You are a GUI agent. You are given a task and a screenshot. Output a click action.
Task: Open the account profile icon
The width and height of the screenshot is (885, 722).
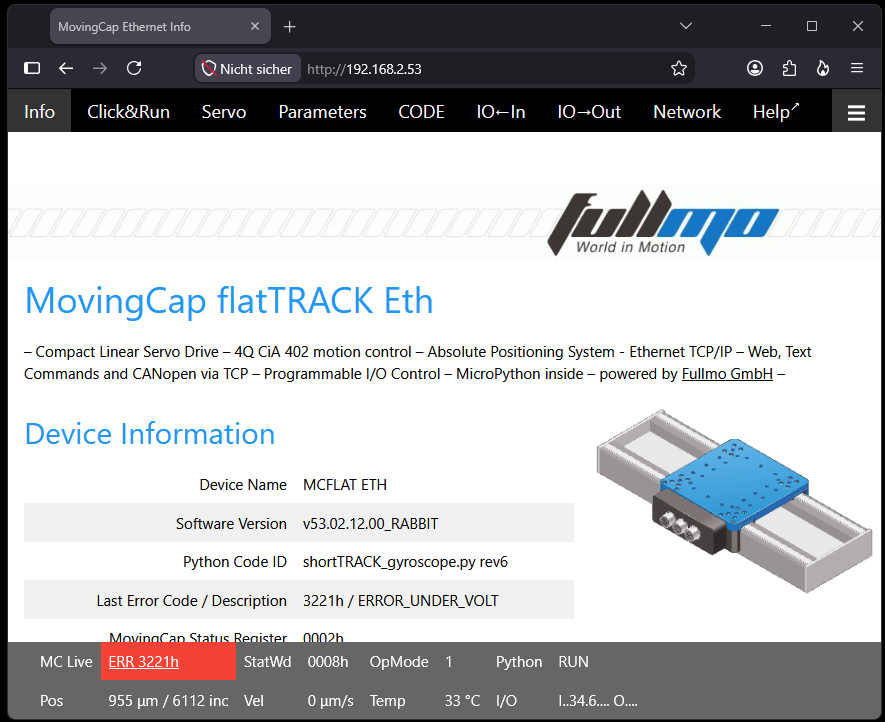755,68
